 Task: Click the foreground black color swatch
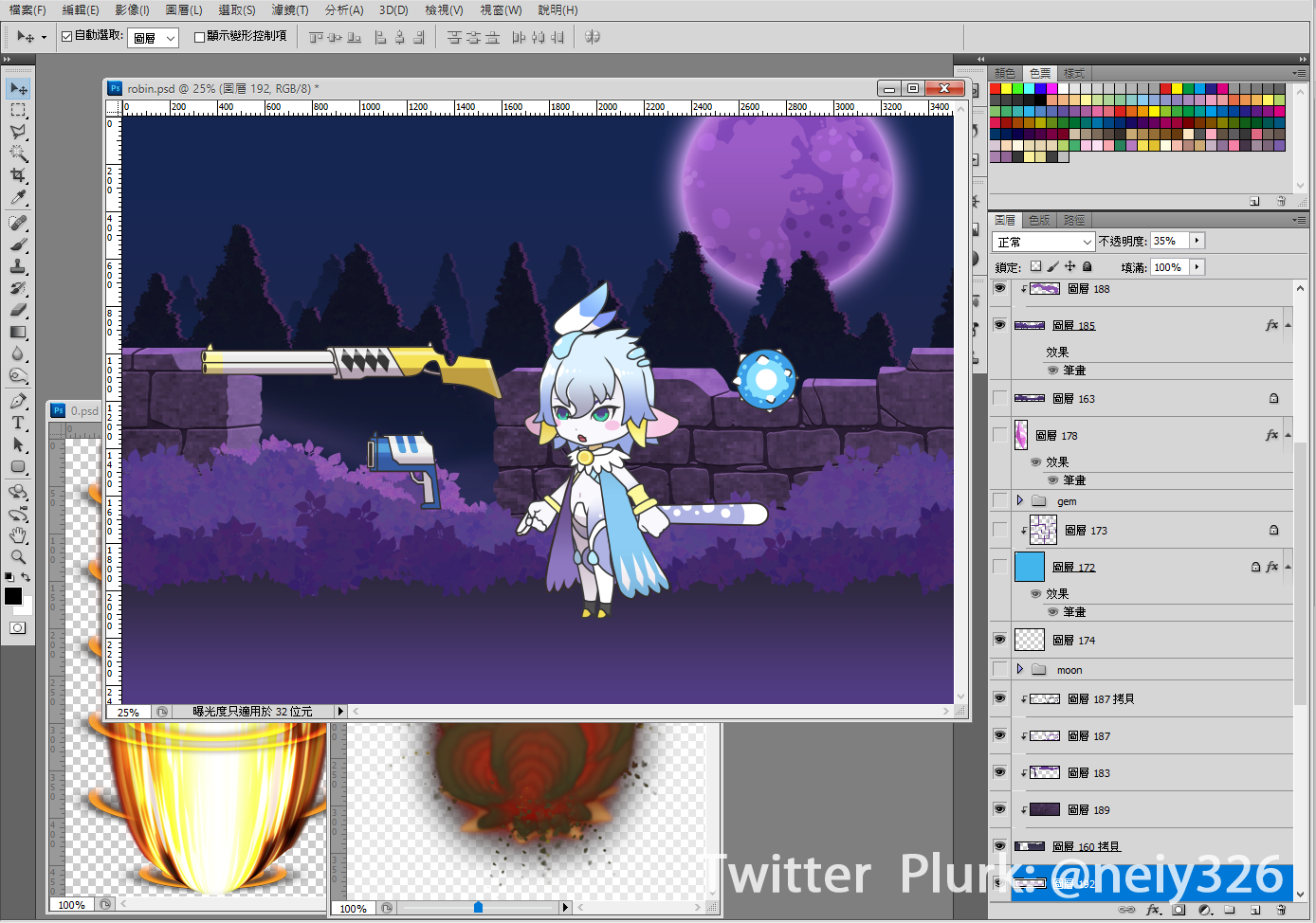pos(13,596)
